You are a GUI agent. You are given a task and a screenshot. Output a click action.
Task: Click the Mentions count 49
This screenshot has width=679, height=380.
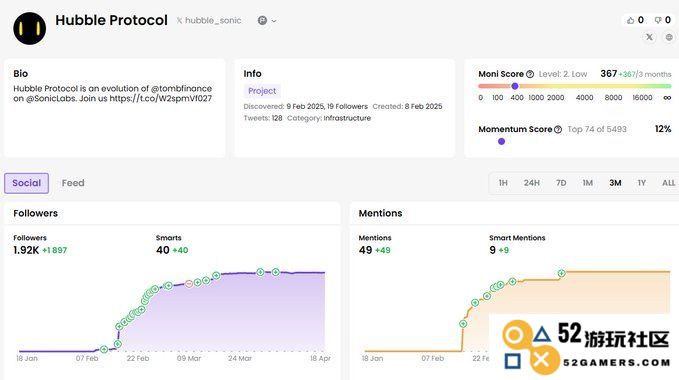coord(365,250)
